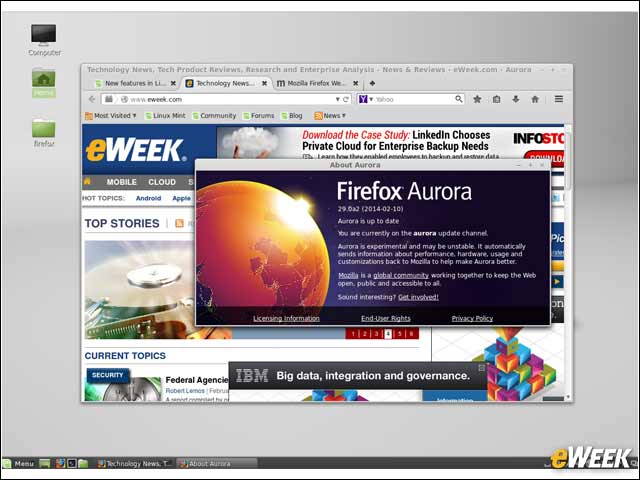The width and height of the screenshot is (640, 480).
Task: Jump to top story slide 2
Action: [364, 334]
